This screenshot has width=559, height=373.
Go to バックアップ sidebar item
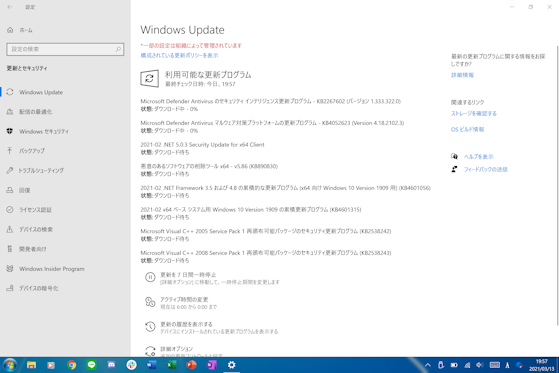pyautogui.click(x=32, y=151)
